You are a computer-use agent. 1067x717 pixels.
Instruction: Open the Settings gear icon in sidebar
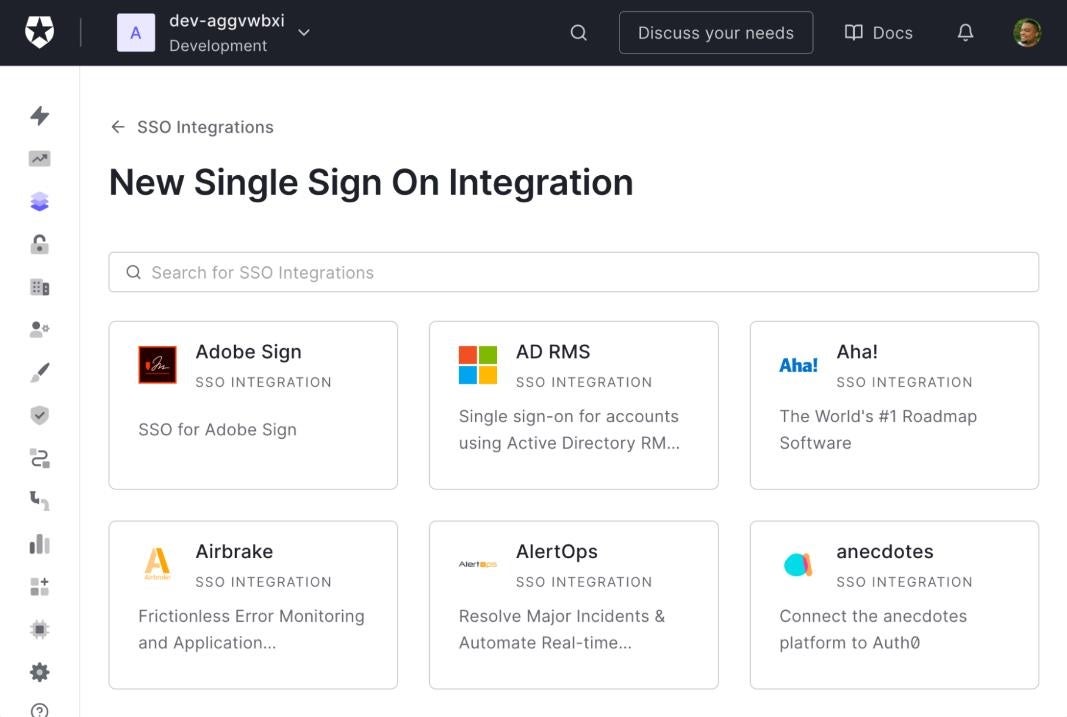pos(40,672)
